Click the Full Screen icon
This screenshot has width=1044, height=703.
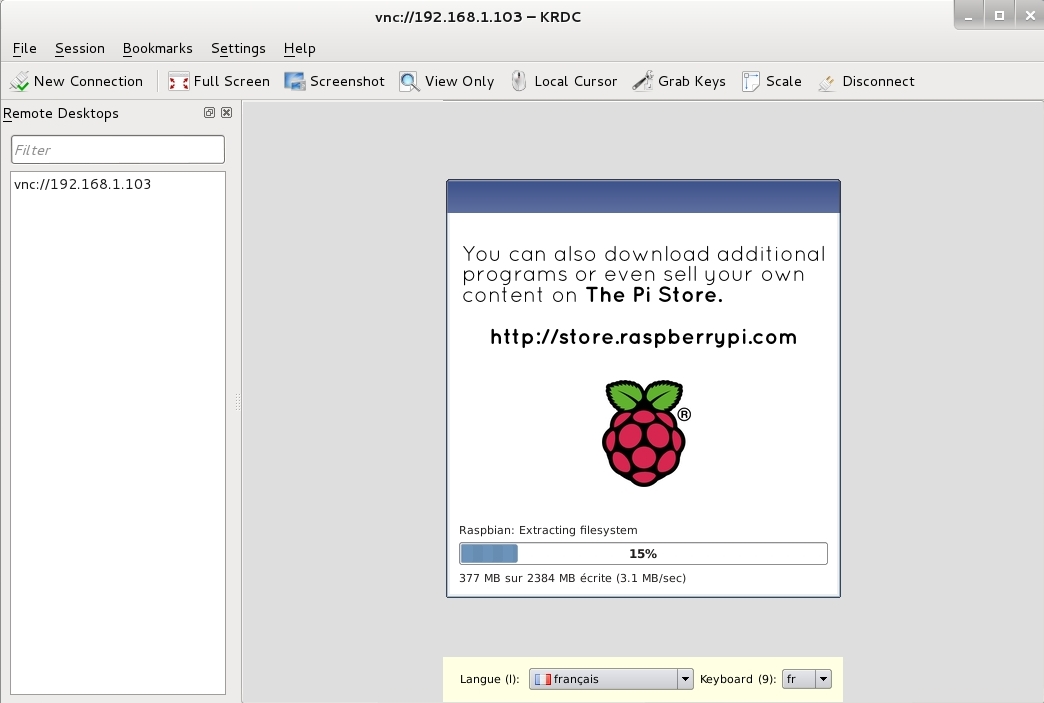click(178, 81)
